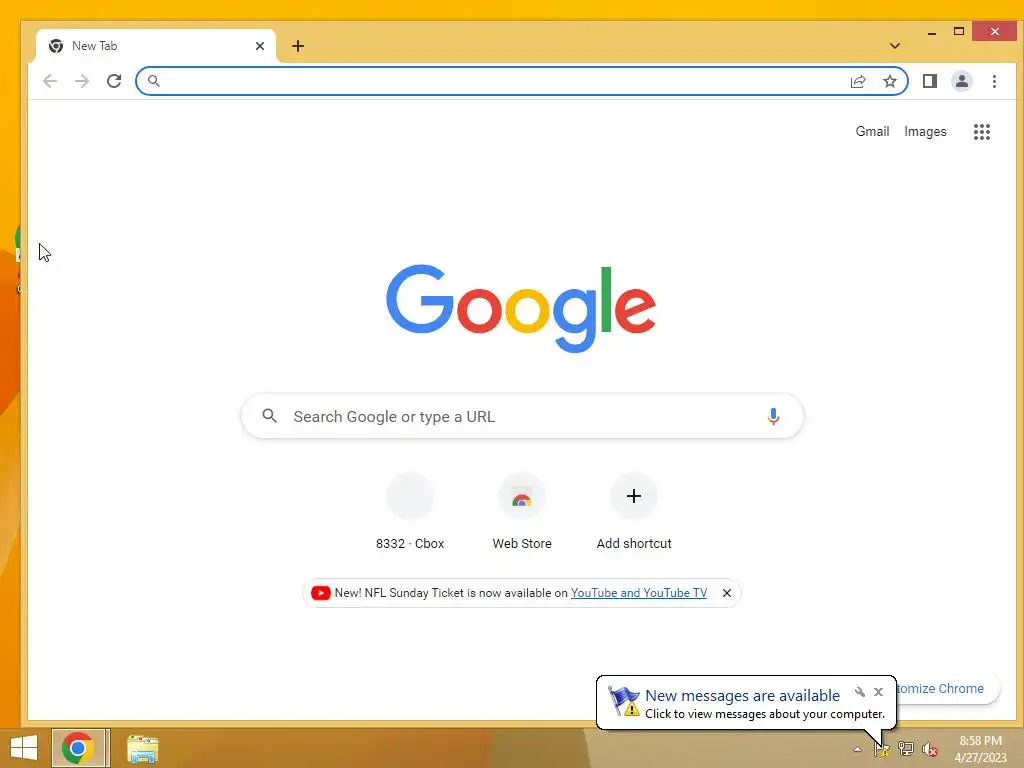The image size is (1024, 768).
Task: Open Google Images link
Action: pyautogui.click(x=925, y=131)
